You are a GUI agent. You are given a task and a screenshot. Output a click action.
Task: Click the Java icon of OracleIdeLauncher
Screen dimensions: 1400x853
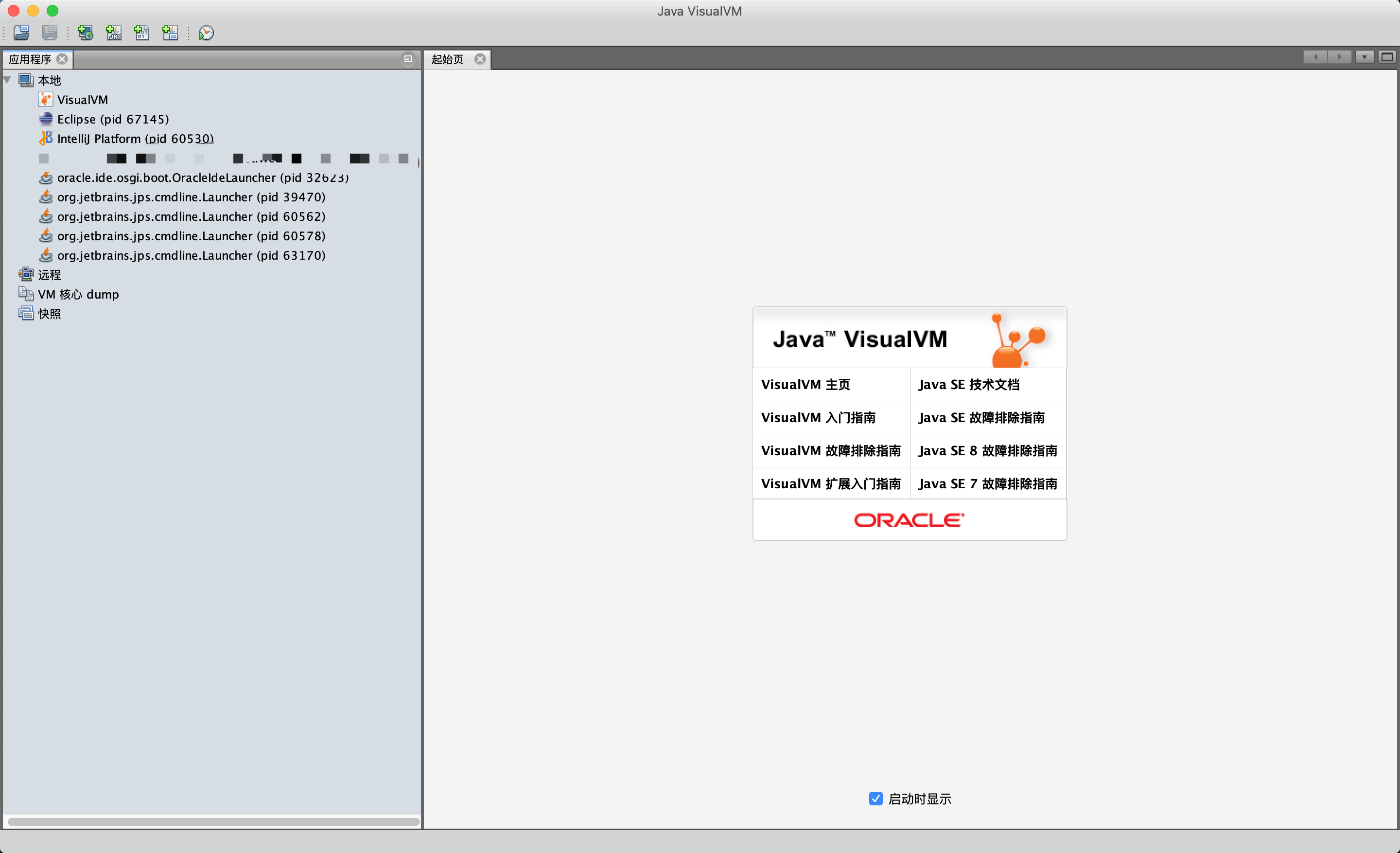click(x=46, y=178)
